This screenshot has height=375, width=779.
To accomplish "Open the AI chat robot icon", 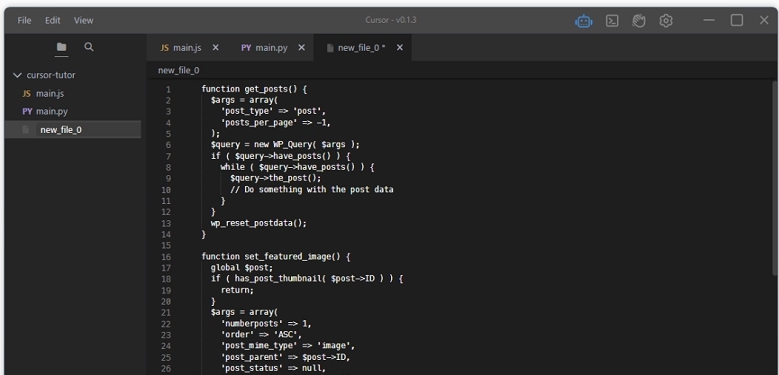I will coord(584,21).
